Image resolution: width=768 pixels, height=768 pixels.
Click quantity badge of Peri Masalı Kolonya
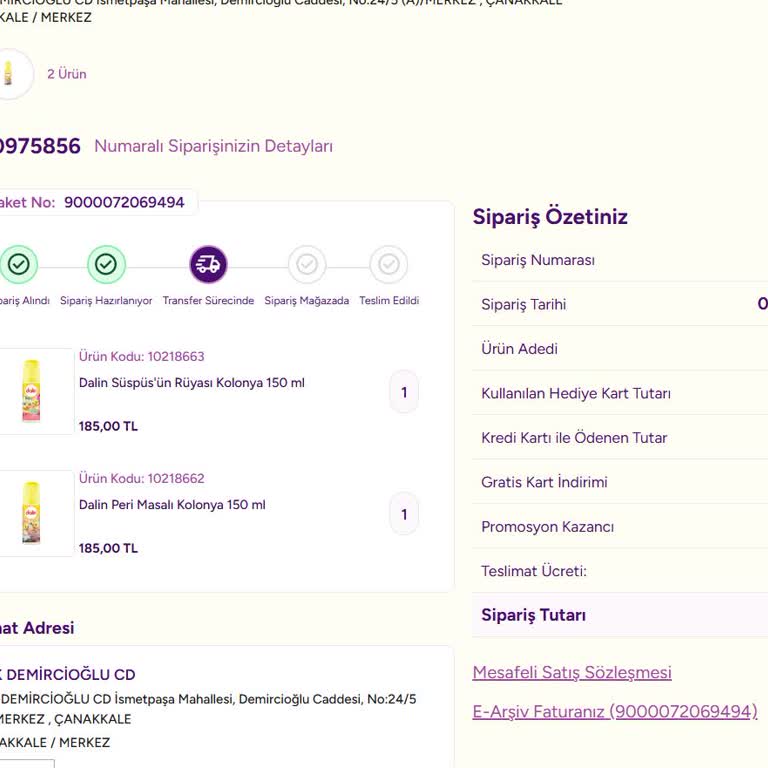click(x=404, y=514)
